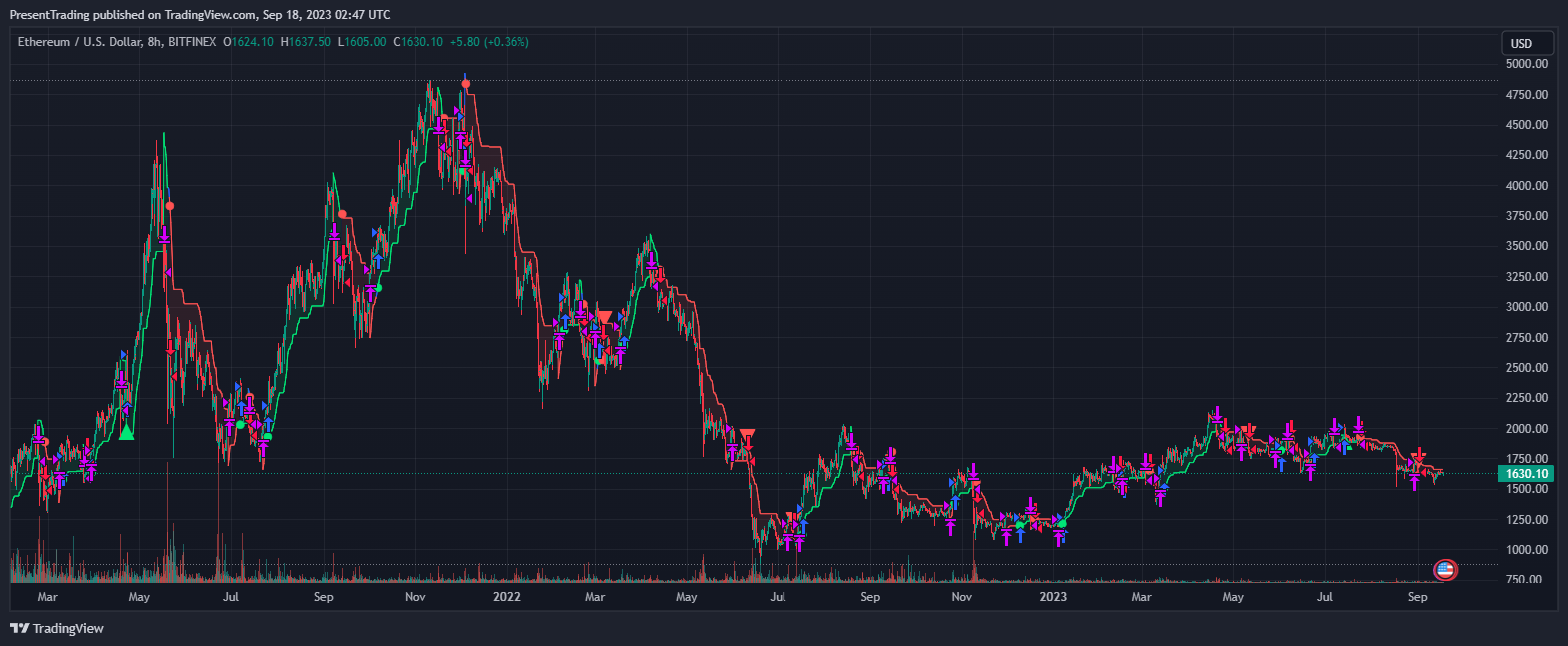
Task: Click the +5.80 (+0.36%) change value
Action: coord(489,42)
